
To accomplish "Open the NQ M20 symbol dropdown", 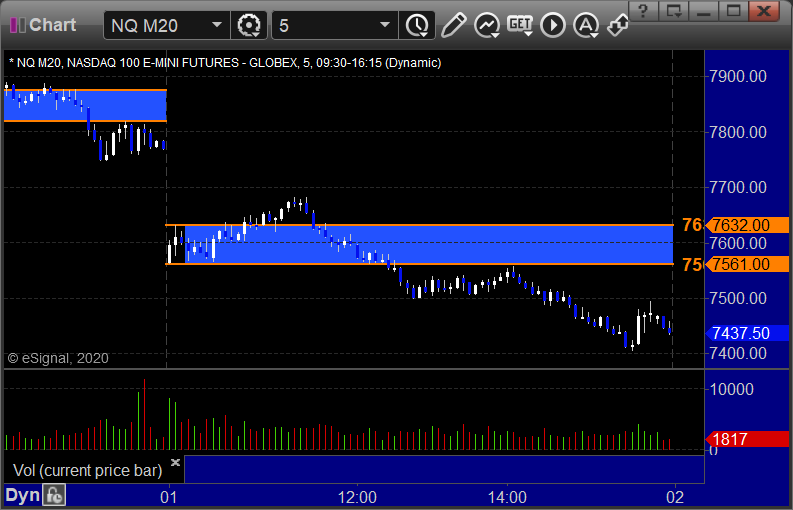I will pos(216,25).
